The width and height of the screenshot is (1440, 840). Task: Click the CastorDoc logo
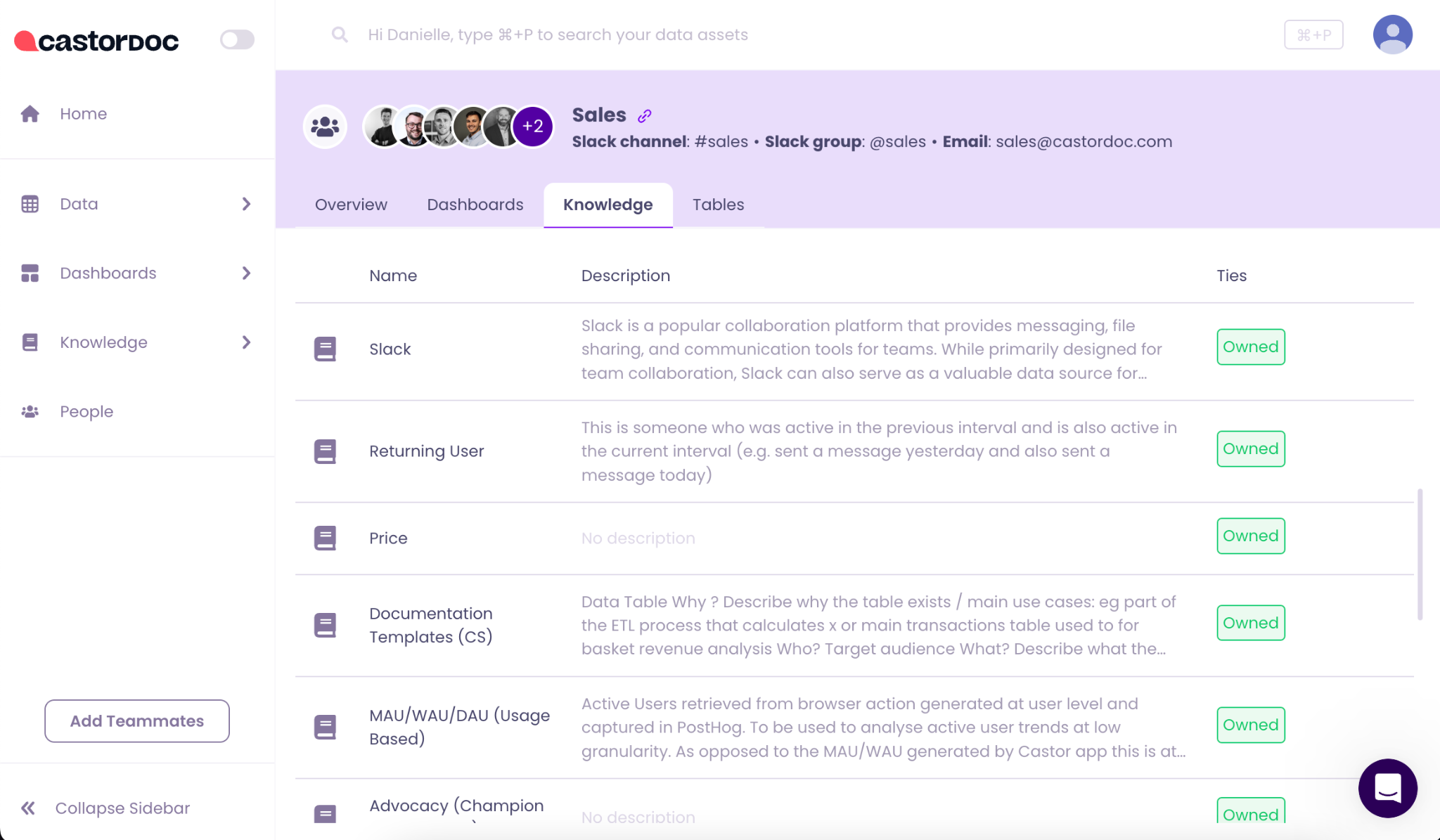(95, 40)
